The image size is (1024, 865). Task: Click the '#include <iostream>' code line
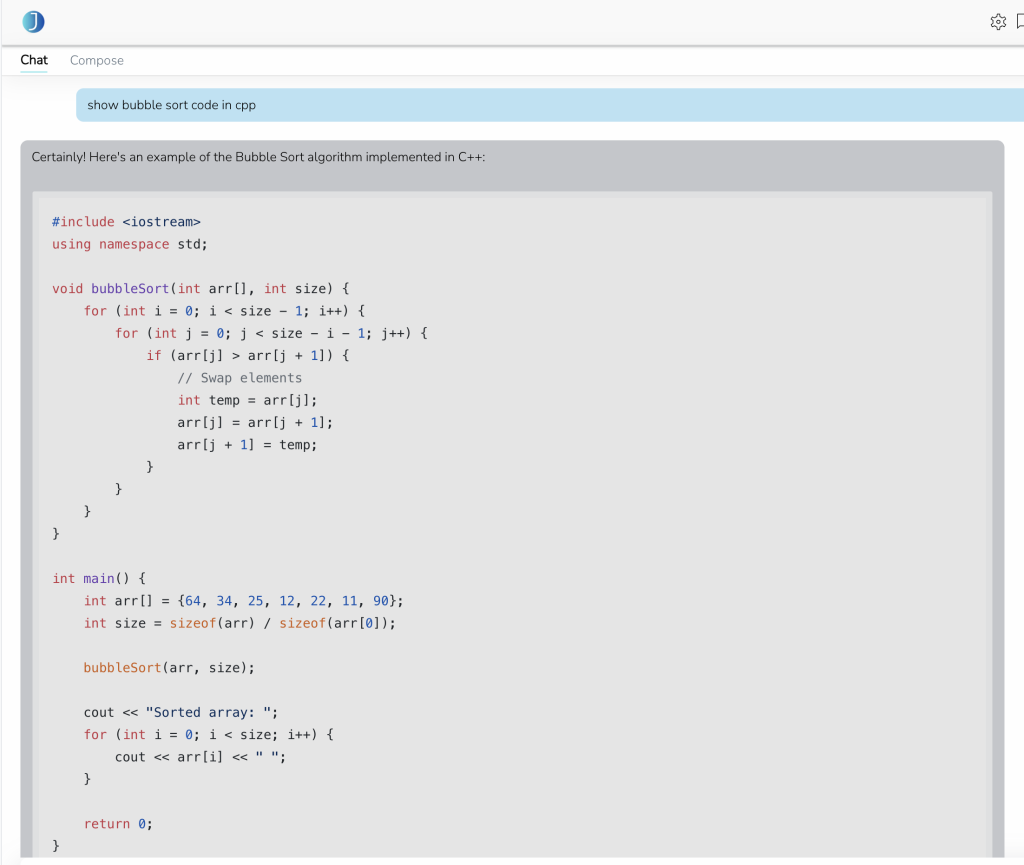(126, 221)
